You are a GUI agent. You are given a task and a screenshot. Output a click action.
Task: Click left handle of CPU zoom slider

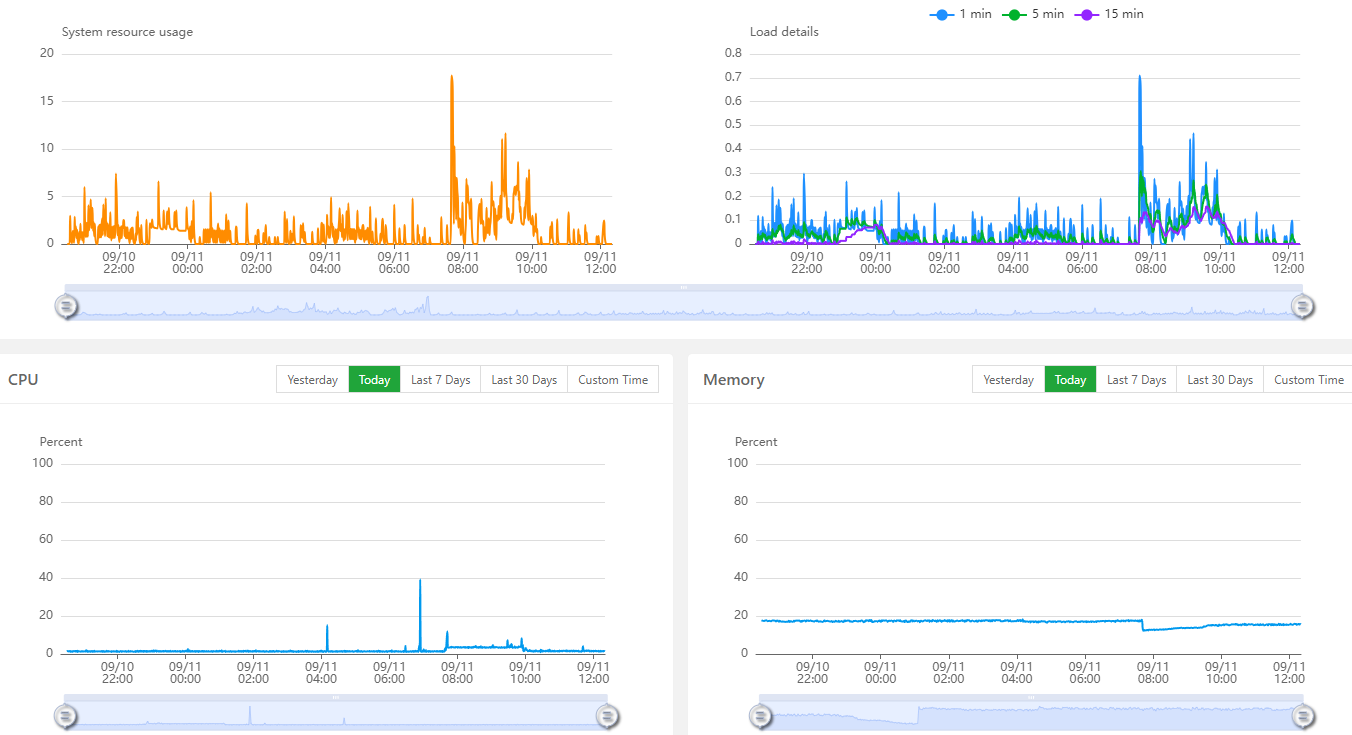tap(66, 715)
